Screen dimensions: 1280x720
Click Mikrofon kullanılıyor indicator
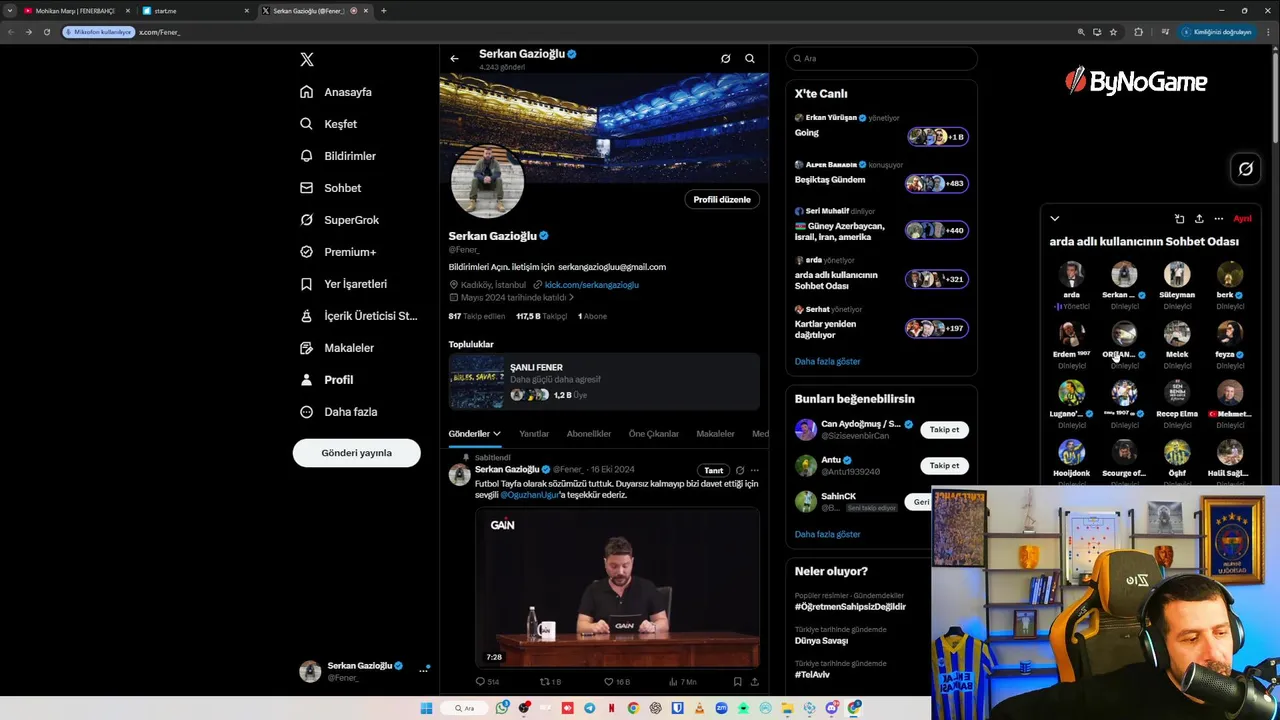tap(98, 32)
